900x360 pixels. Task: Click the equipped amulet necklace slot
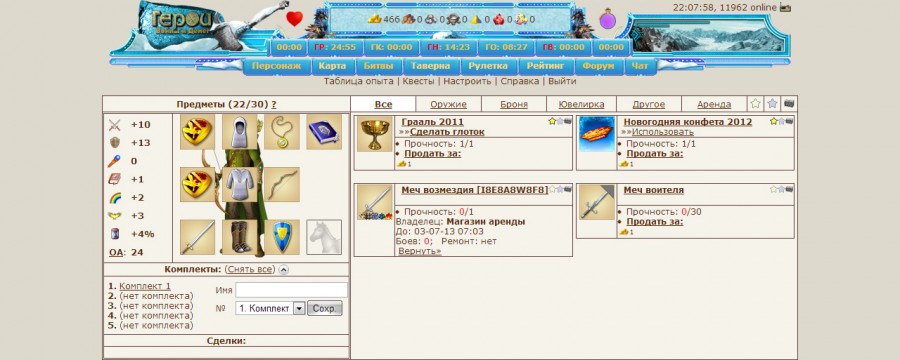click(x=282, y=131)
